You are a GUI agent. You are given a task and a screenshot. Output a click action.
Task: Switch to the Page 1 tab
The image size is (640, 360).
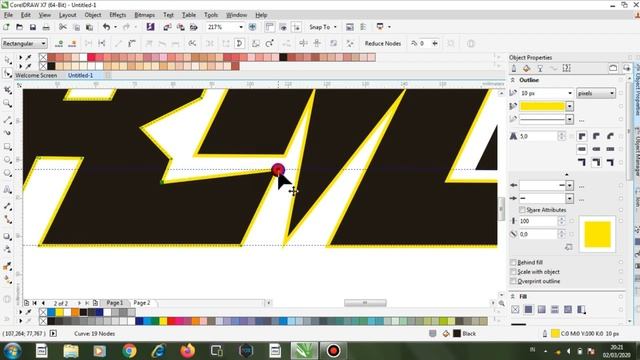115,303
